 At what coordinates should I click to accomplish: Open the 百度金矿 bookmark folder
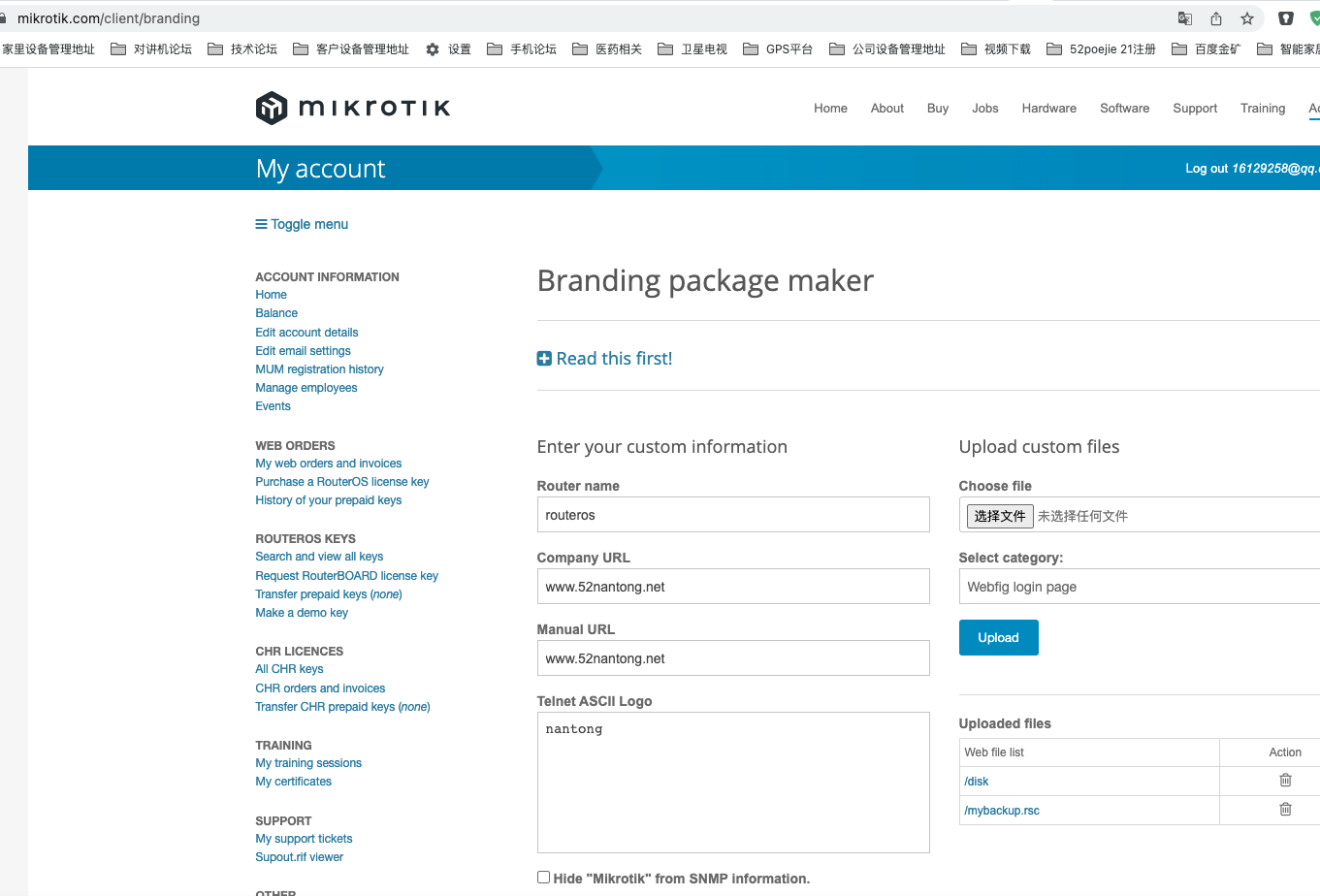click(1207, 49)
